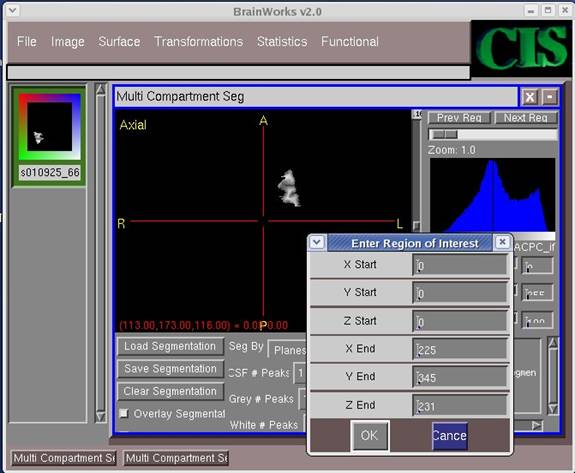Go to Next Reg

[525, 118]
